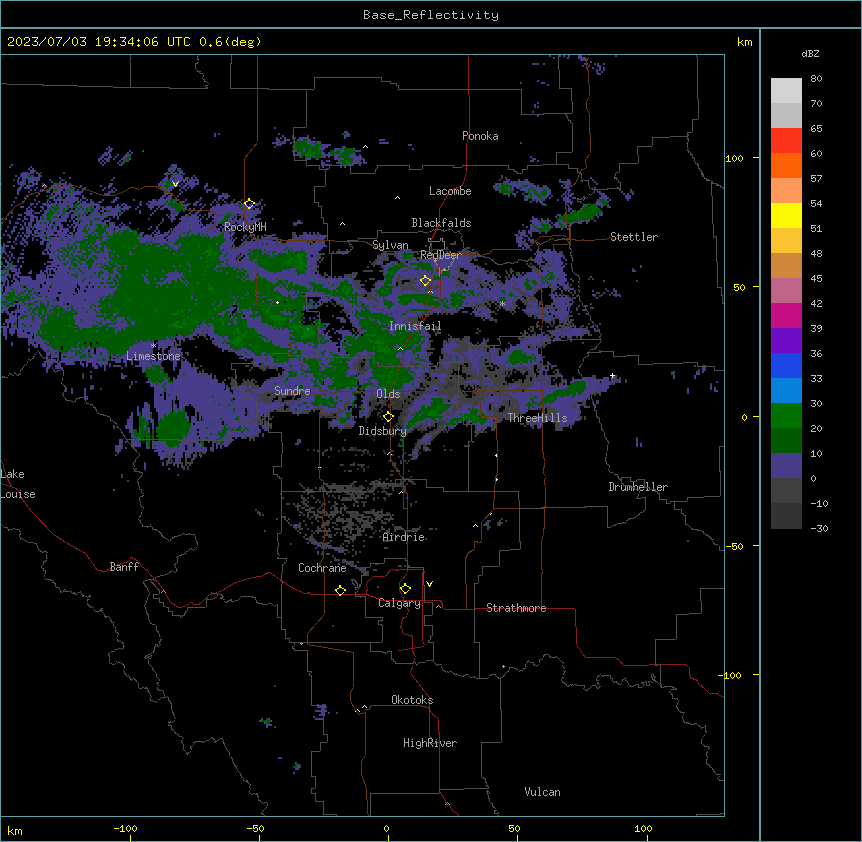The width and height of the screenshot is (862, 842).
Task: Click the Strathmore town label
Action: (x=516, y=608)
